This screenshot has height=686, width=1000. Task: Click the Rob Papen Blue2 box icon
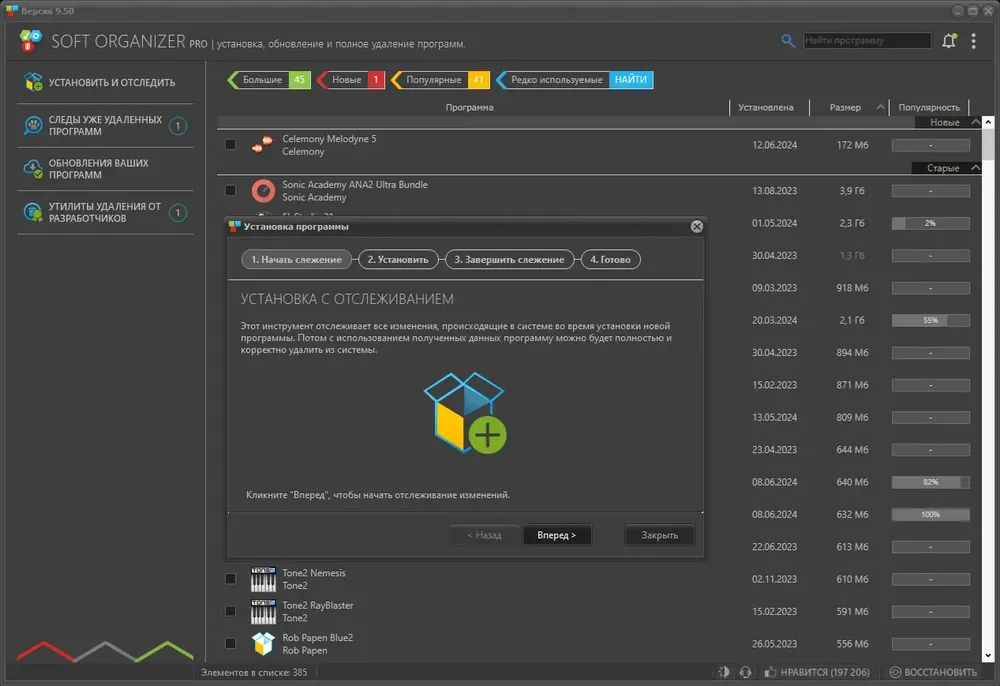click(263, 644)
